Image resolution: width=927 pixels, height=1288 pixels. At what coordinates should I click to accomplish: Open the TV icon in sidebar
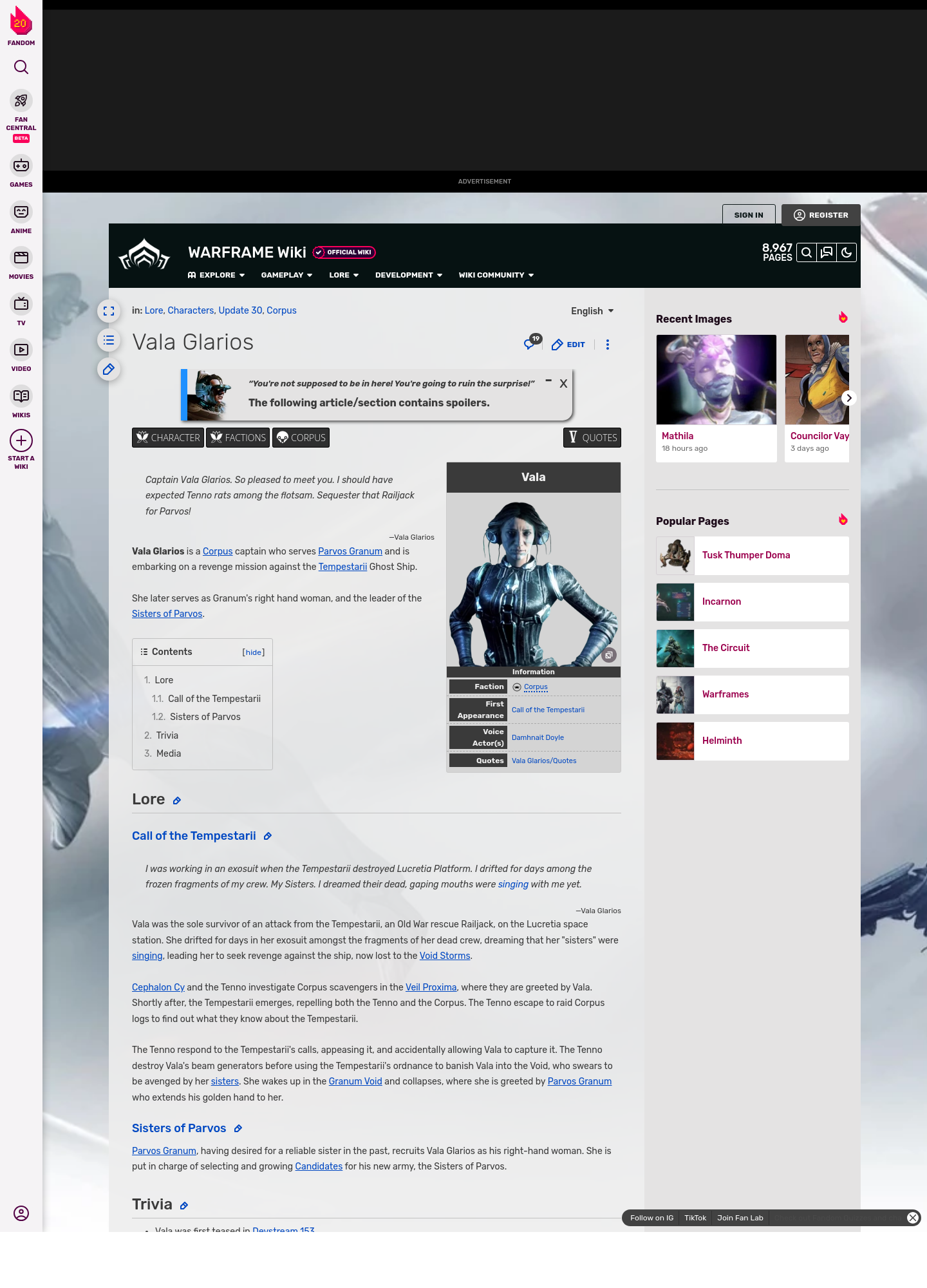point(21,304)
